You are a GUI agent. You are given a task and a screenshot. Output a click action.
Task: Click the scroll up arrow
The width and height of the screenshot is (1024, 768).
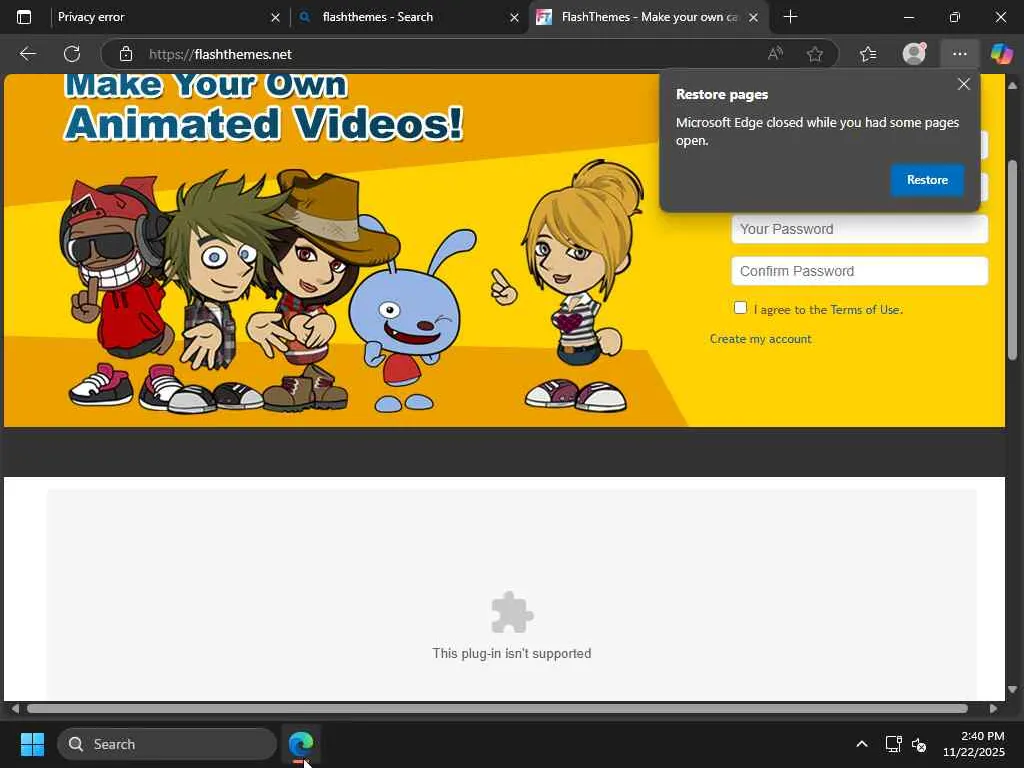coord(1012,86)
